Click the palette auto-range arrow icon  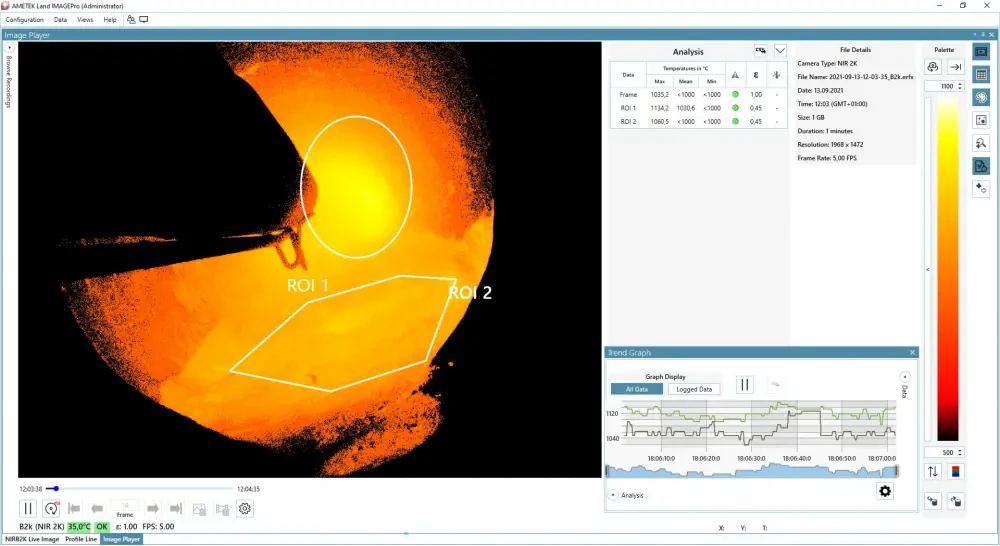click(x=956, y=67)
